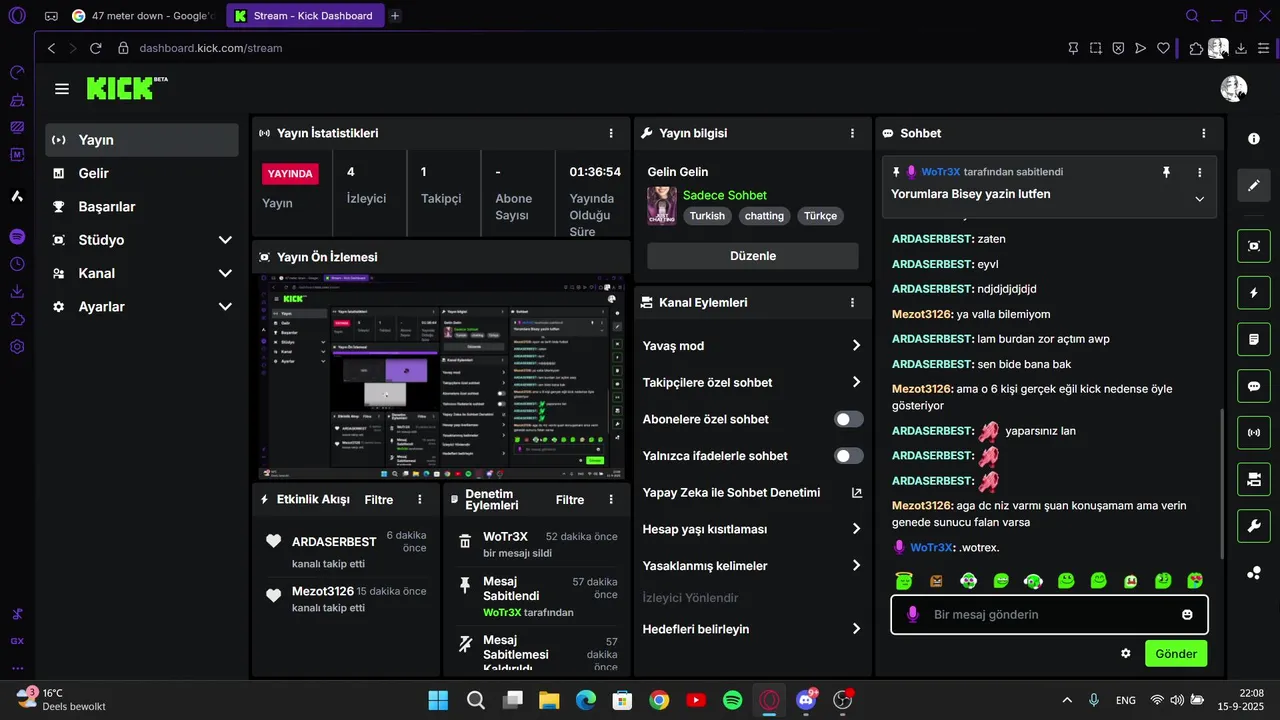Click the green Gönder button
This screenshot has height=720, width=1280.
1176,654
